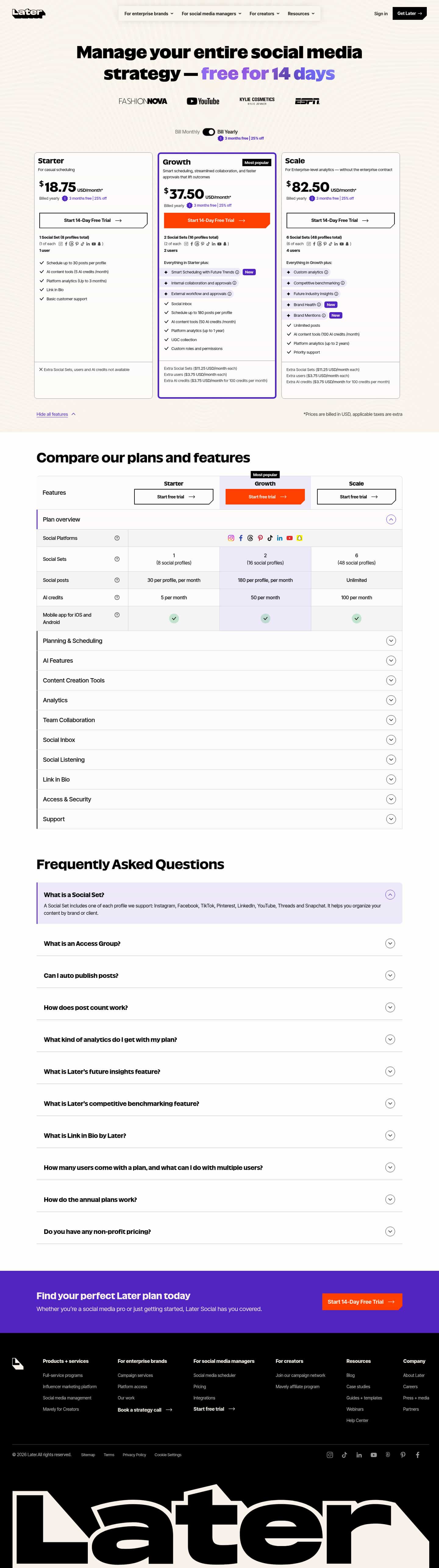This screenshot has width=439, height=1568.
Task: Start the Growth plan 14-Day Free Trial
Action: (x=216, y=220)
